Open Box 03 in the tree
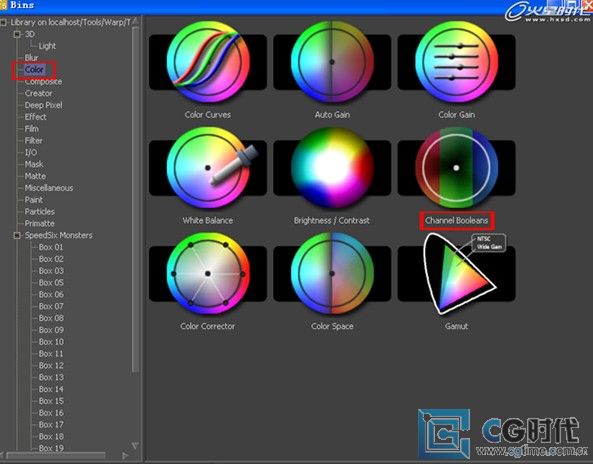 coord(51,271)
